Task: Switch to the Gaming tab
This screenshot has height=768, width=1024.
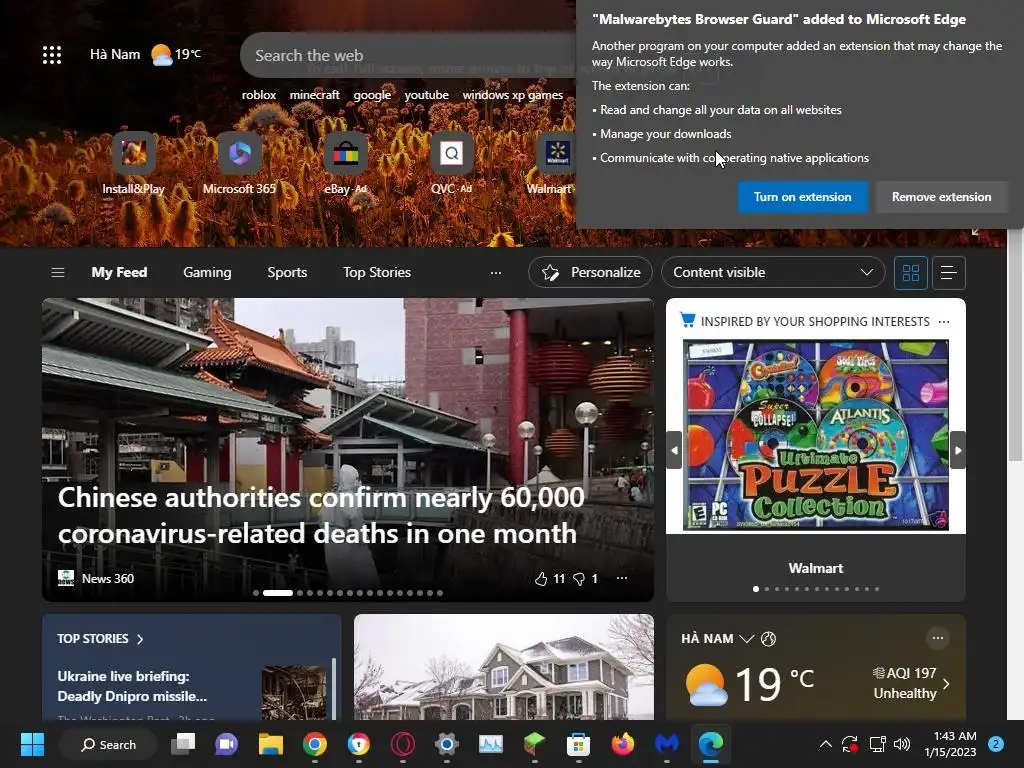Action: click(x=207, y=272)
